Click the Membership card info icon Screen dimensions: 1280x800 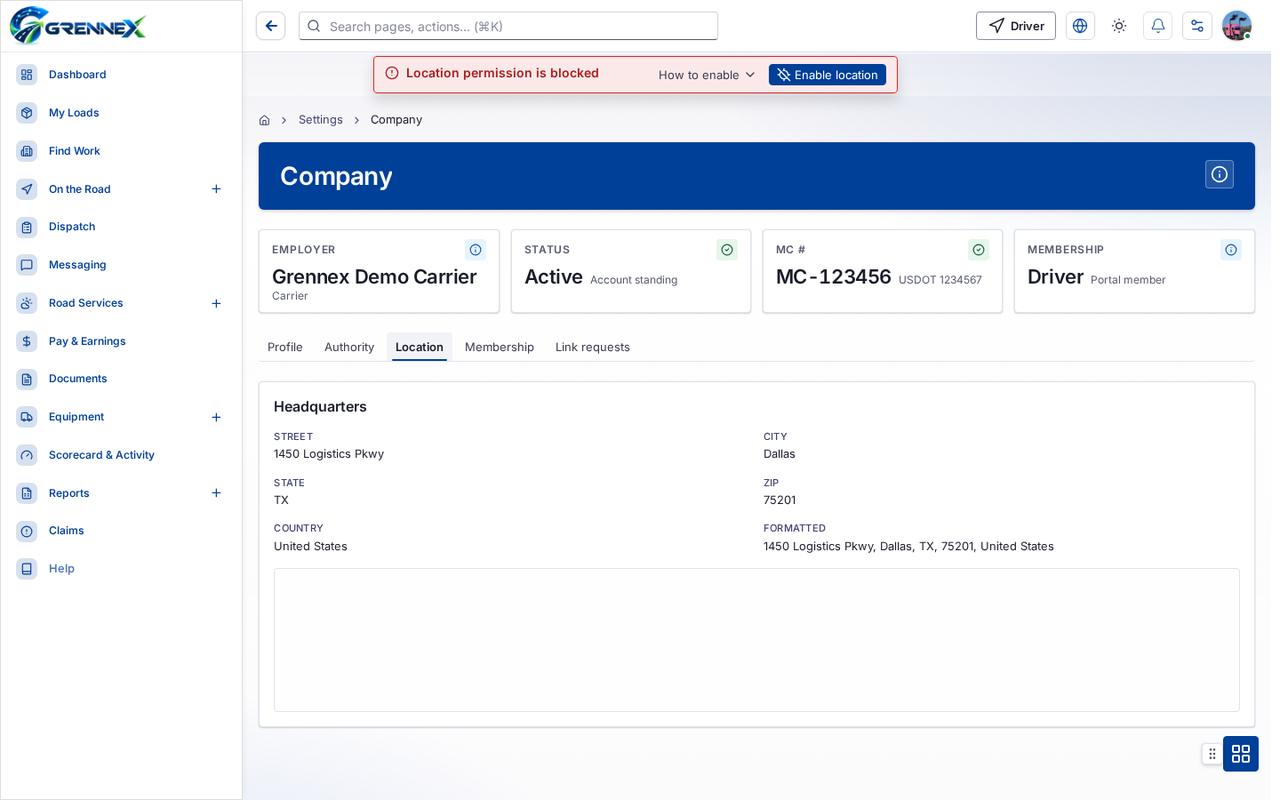point(1231,250)
